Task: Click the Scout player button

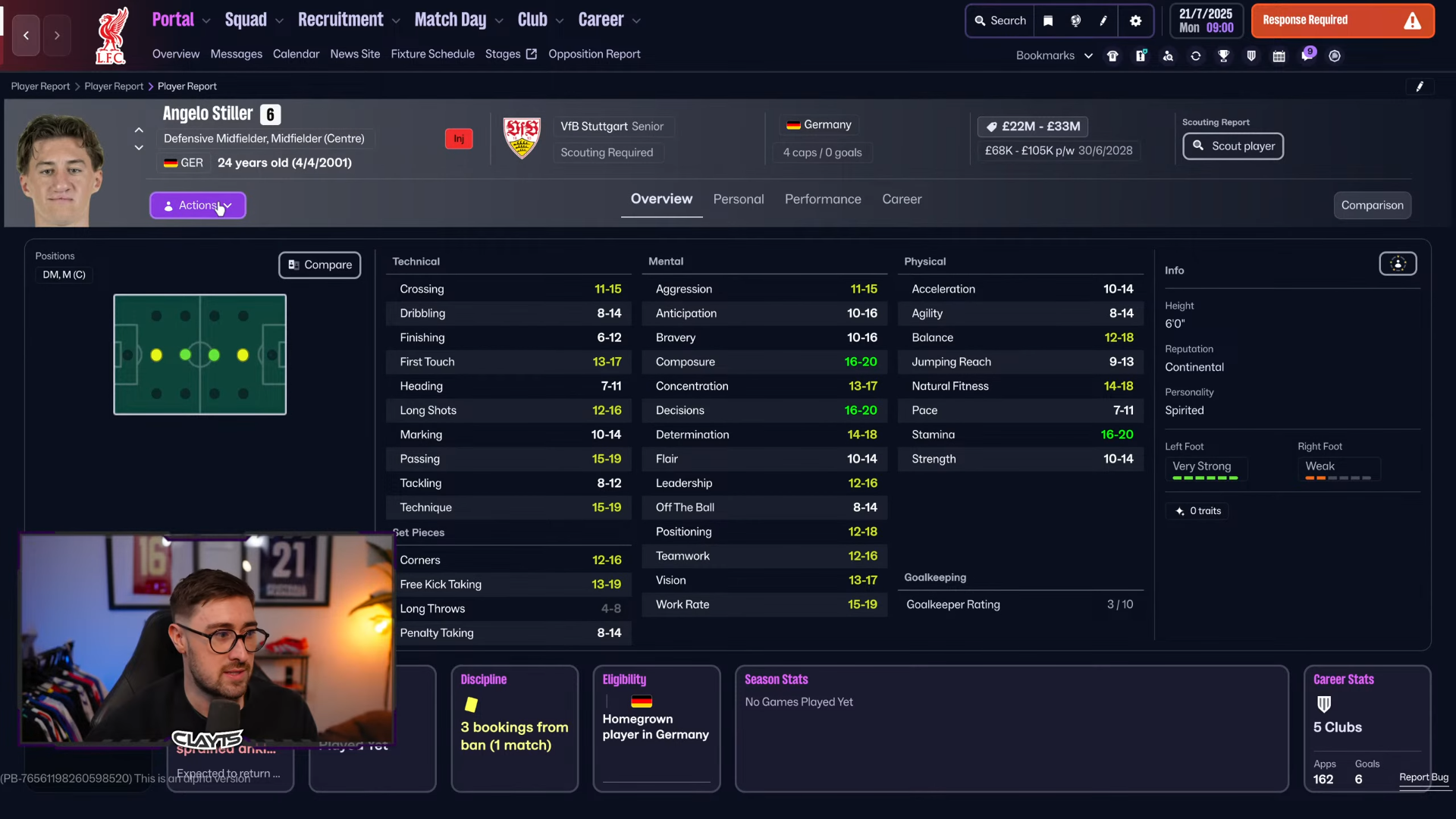Action: point(1233,146)
